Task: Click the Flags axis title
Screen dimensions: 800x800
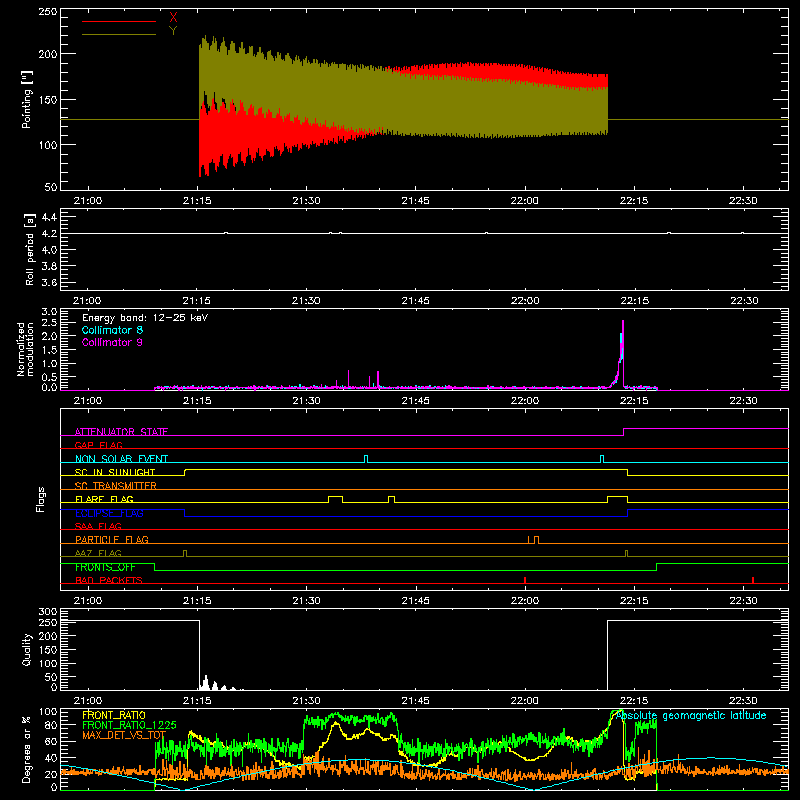Action: pos(41,499)
